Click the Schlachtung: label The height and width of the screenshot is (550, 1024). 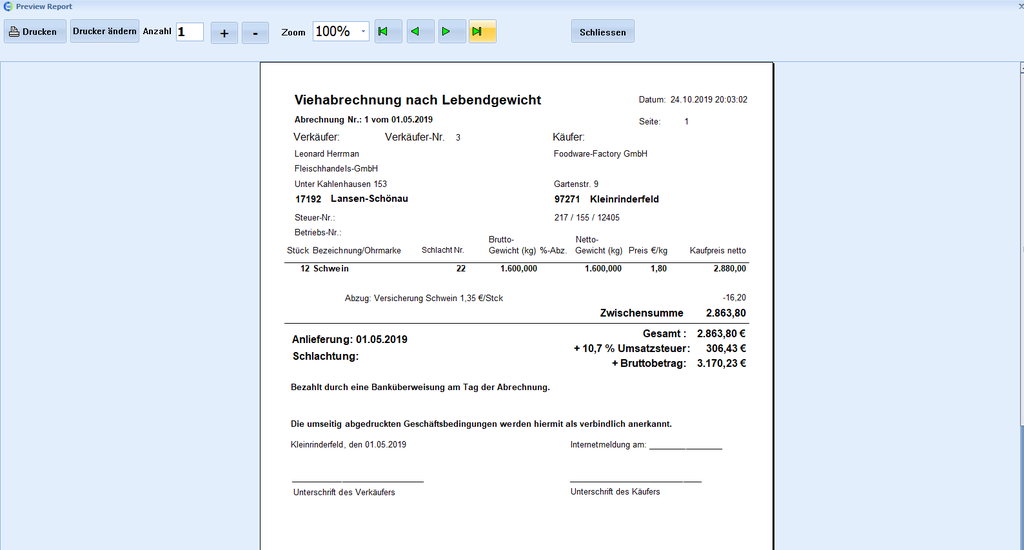click(x=325, y=357)
